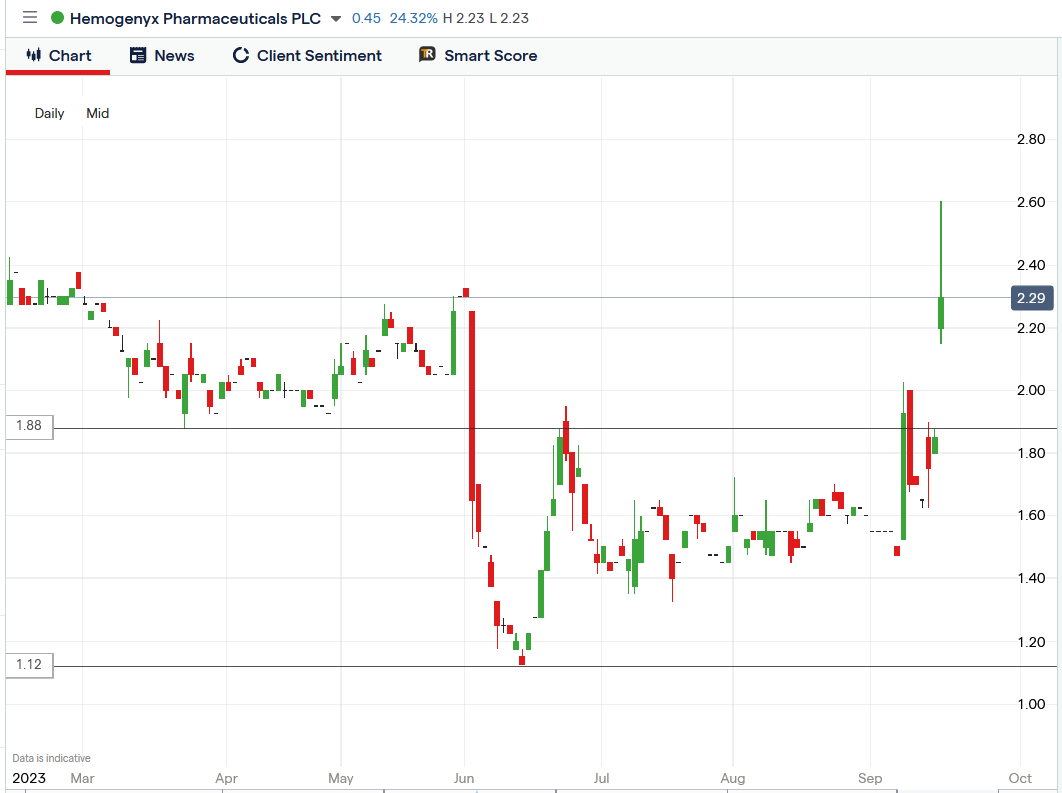Viewport: 1062px width, 793px height.
Task: Change the Mid price type setting
Action: (98, 113)
